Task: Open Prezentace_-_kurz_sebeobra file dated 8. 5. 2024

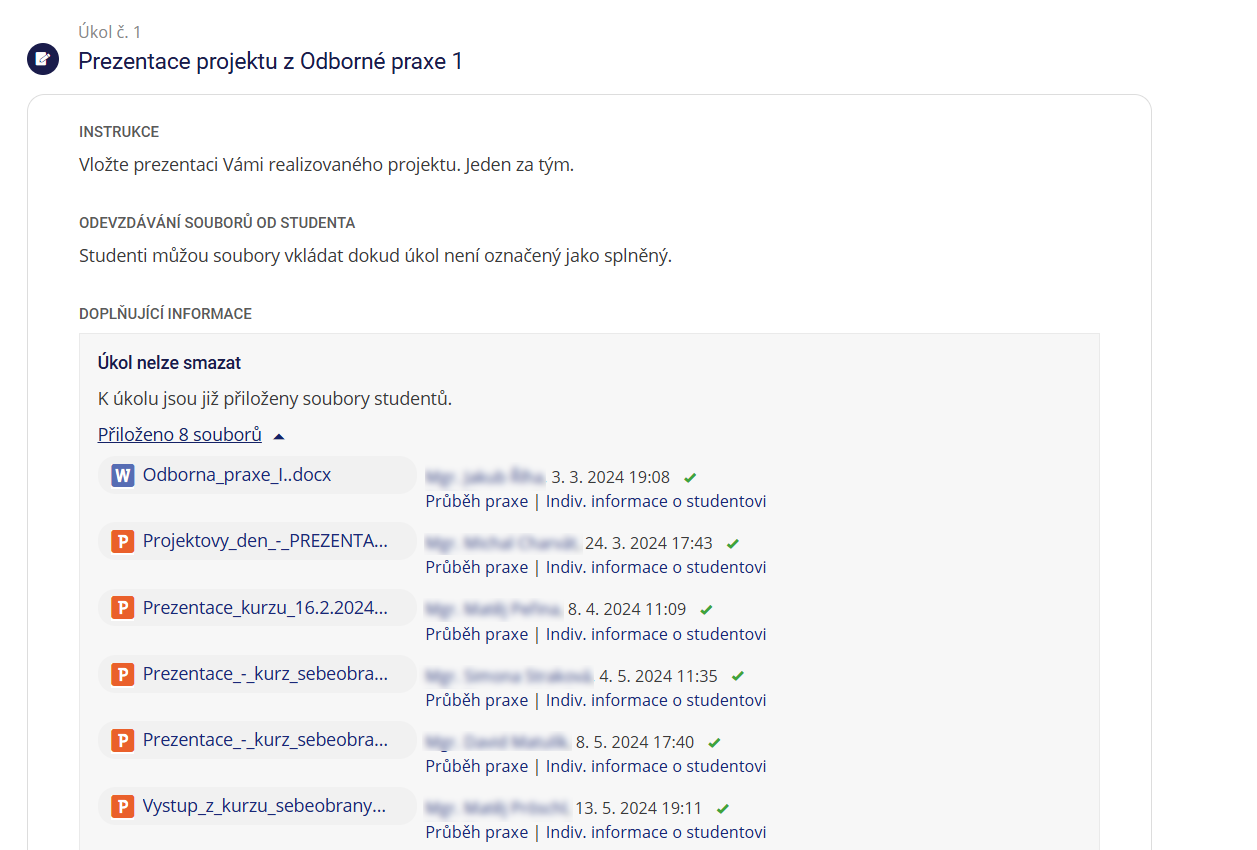Action: coord(264,740)
